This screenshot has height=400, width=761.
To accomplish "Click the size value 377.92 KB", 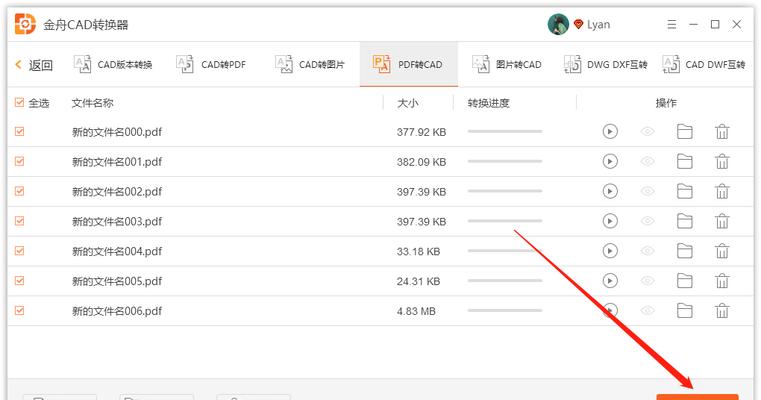I will (x=421, y=132).
